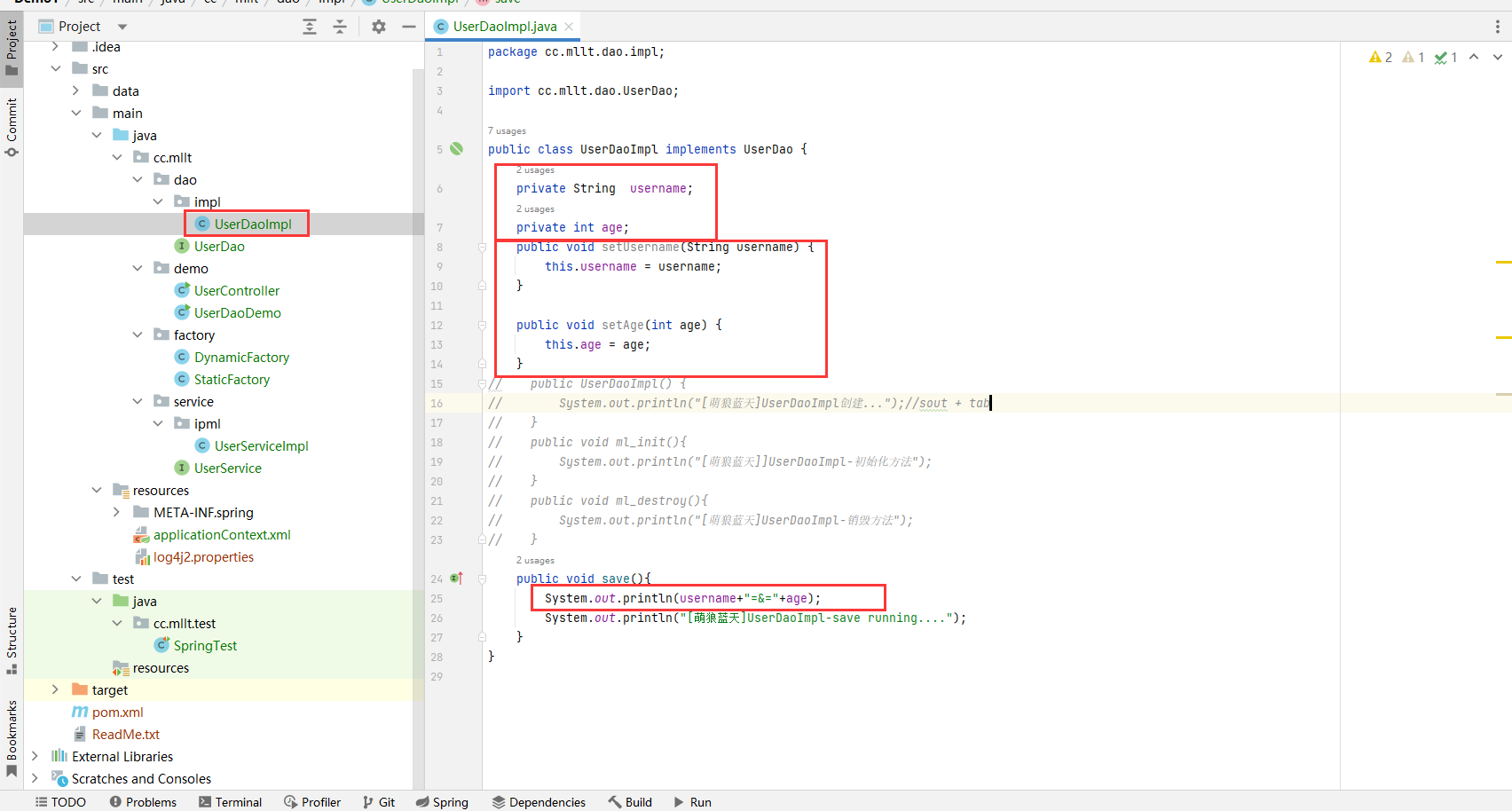This screenshot has height=811, width=1512.
Task: Click the warnings count indicator
Action: click(x=1381, y=57)
